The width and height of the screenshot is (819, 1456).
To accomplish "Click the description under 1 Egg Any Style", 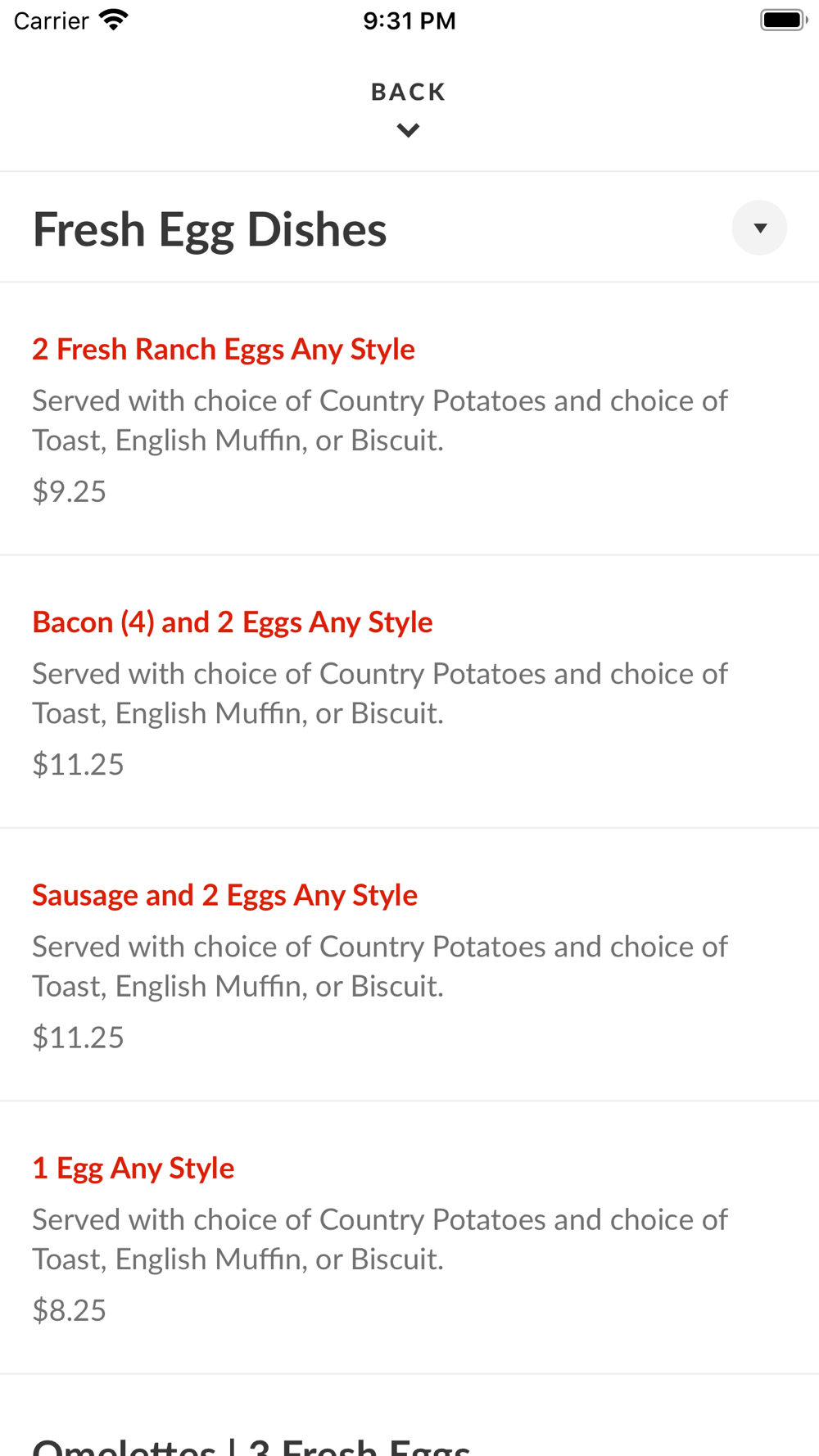I will (380, 1239).
